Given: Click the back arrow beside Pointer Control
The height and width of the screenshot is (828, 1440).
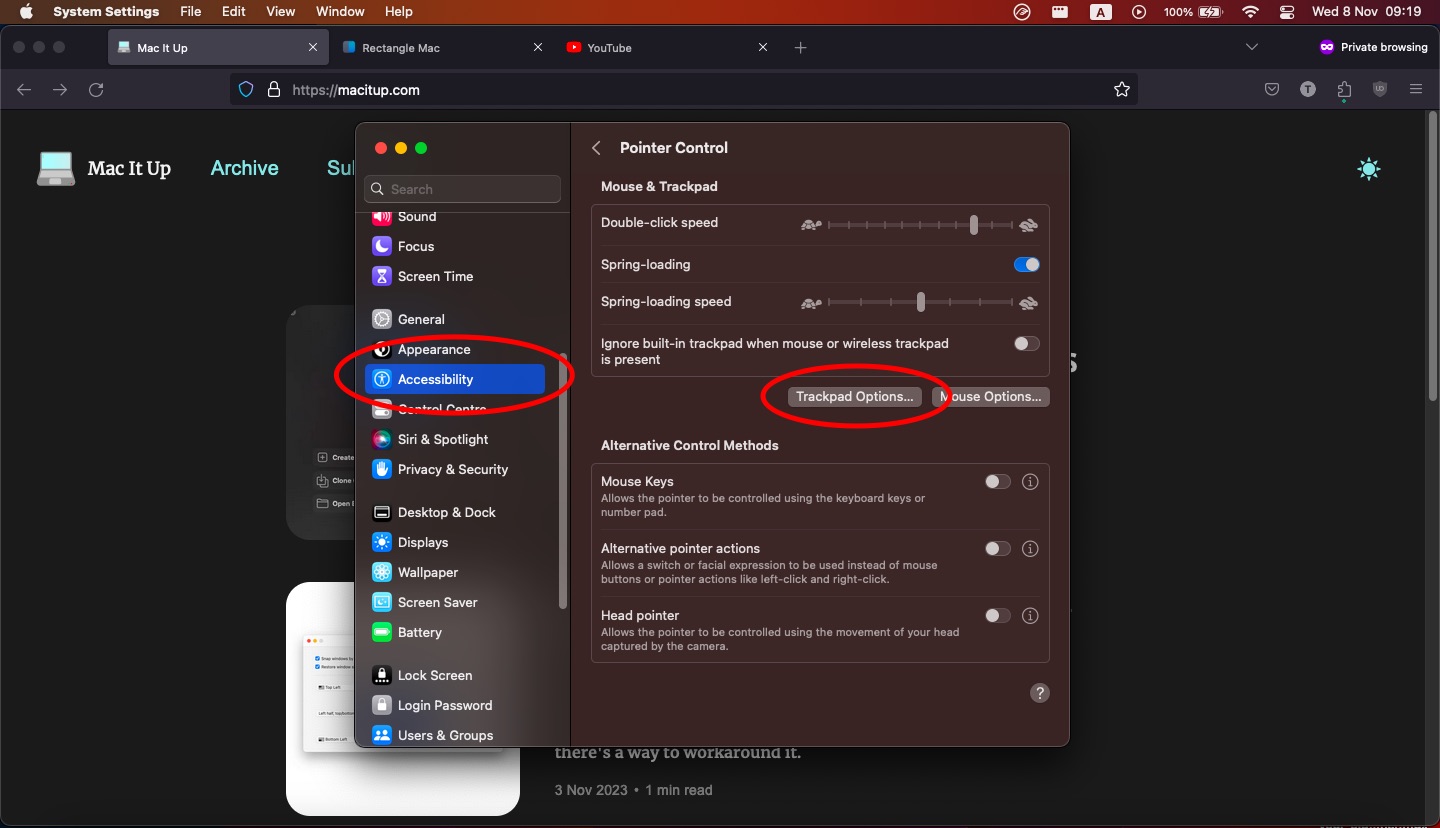Looking at the screenshot, I should pos(597,148).
